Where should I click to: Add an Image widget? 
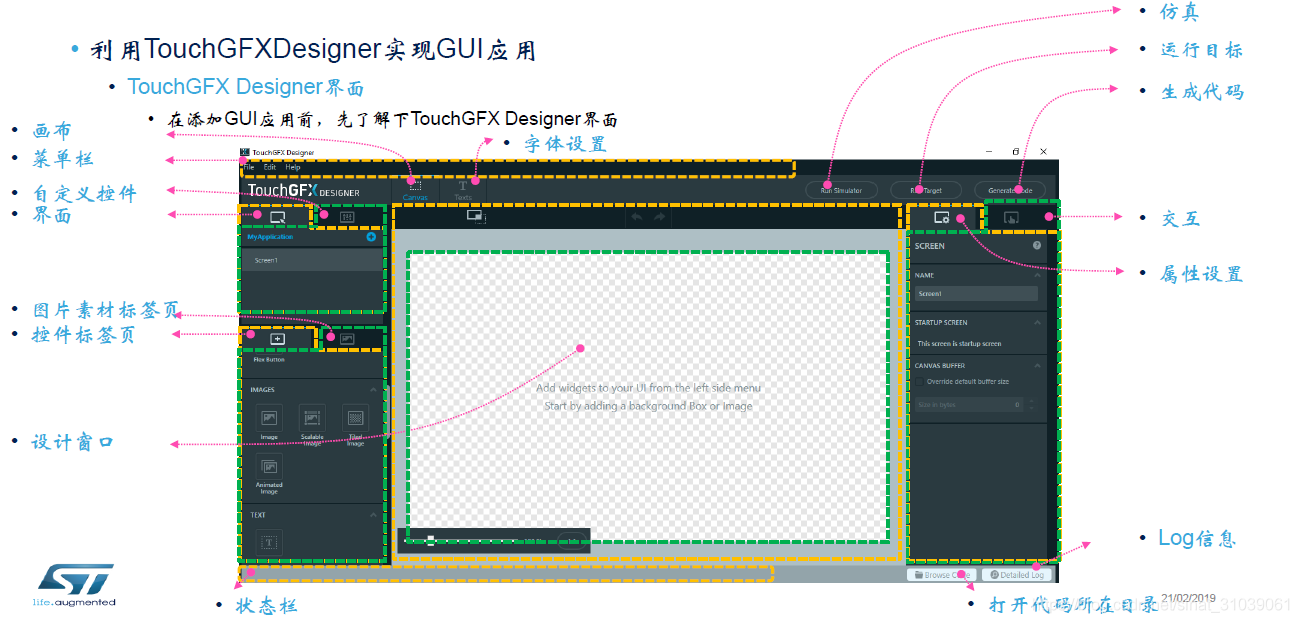269,422
